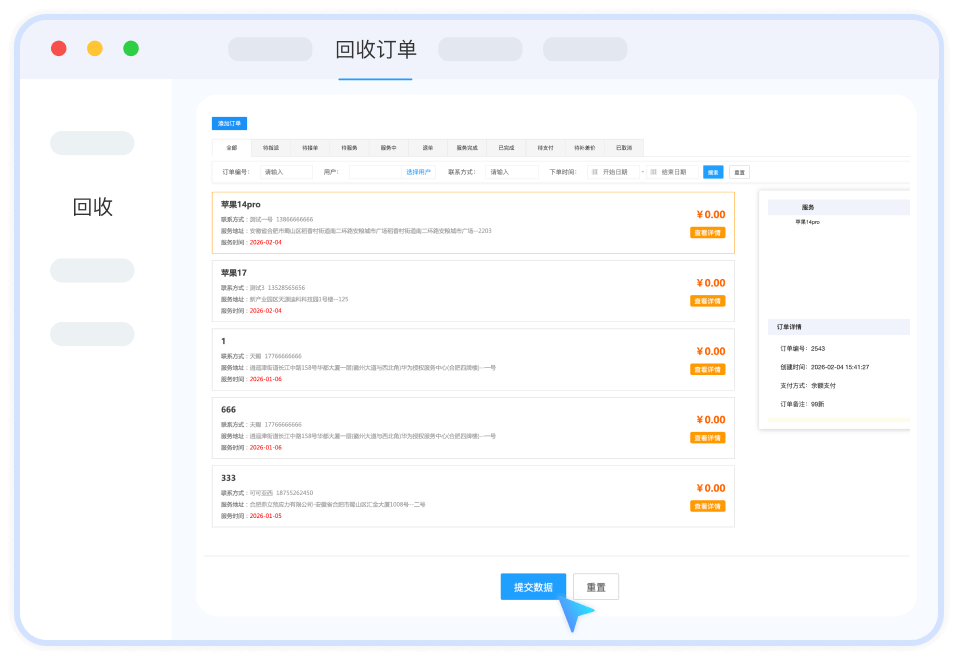The image size is (958, 660).
Task: Click the blue 搜索 button in filter bar
Action: (x=713, y=172)
